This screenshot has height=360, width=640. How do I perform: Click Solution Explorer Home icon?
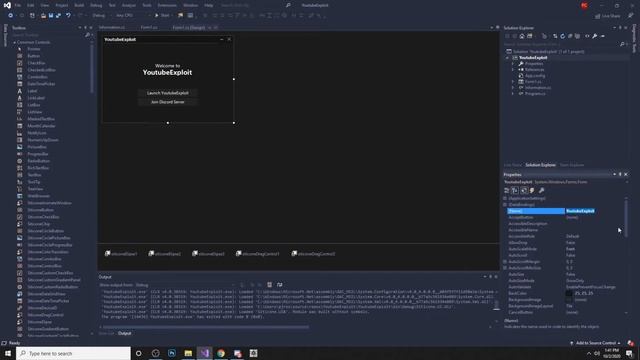tap(522, 36)
